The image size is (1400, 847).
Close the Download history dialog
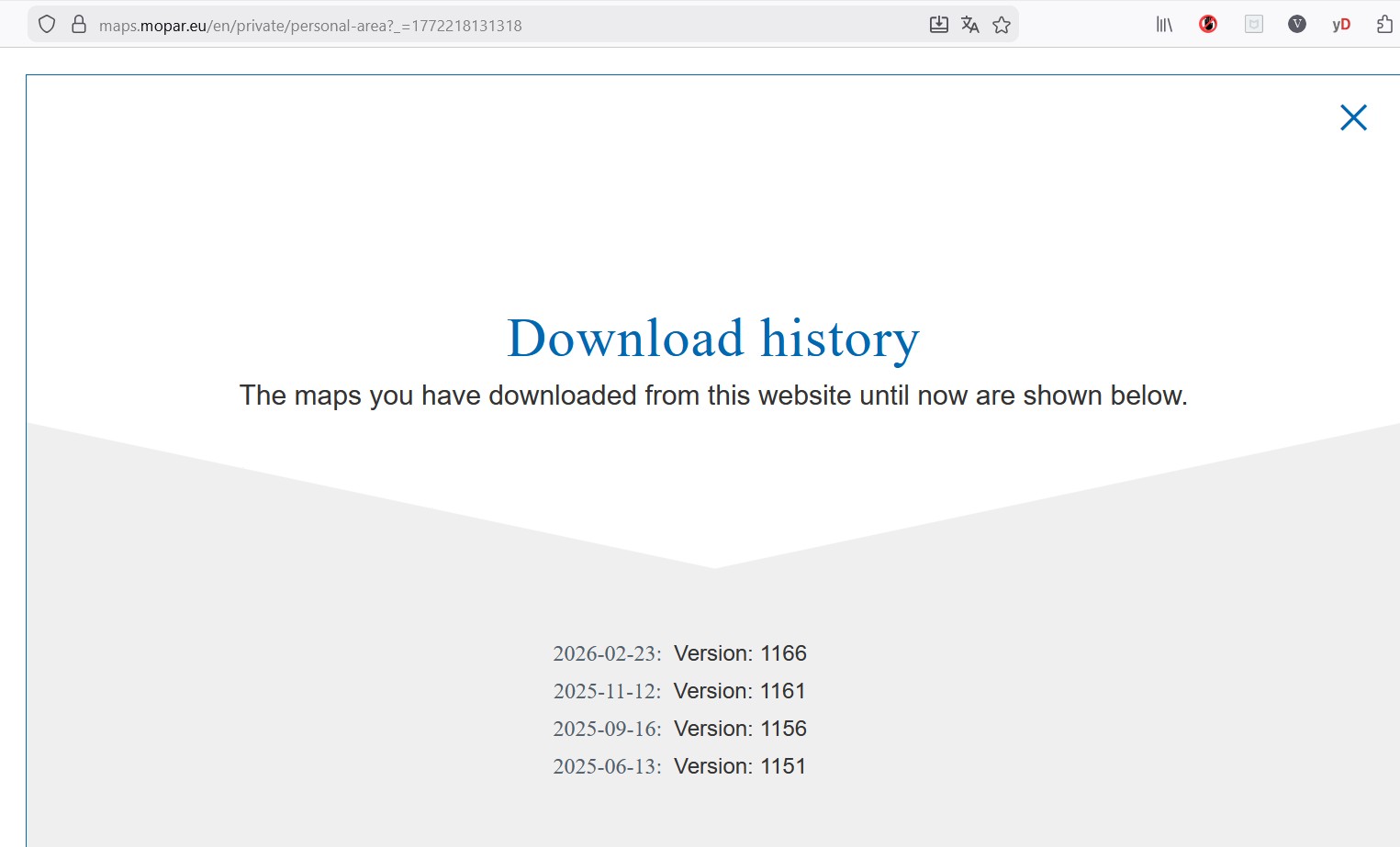(1353, 117)
